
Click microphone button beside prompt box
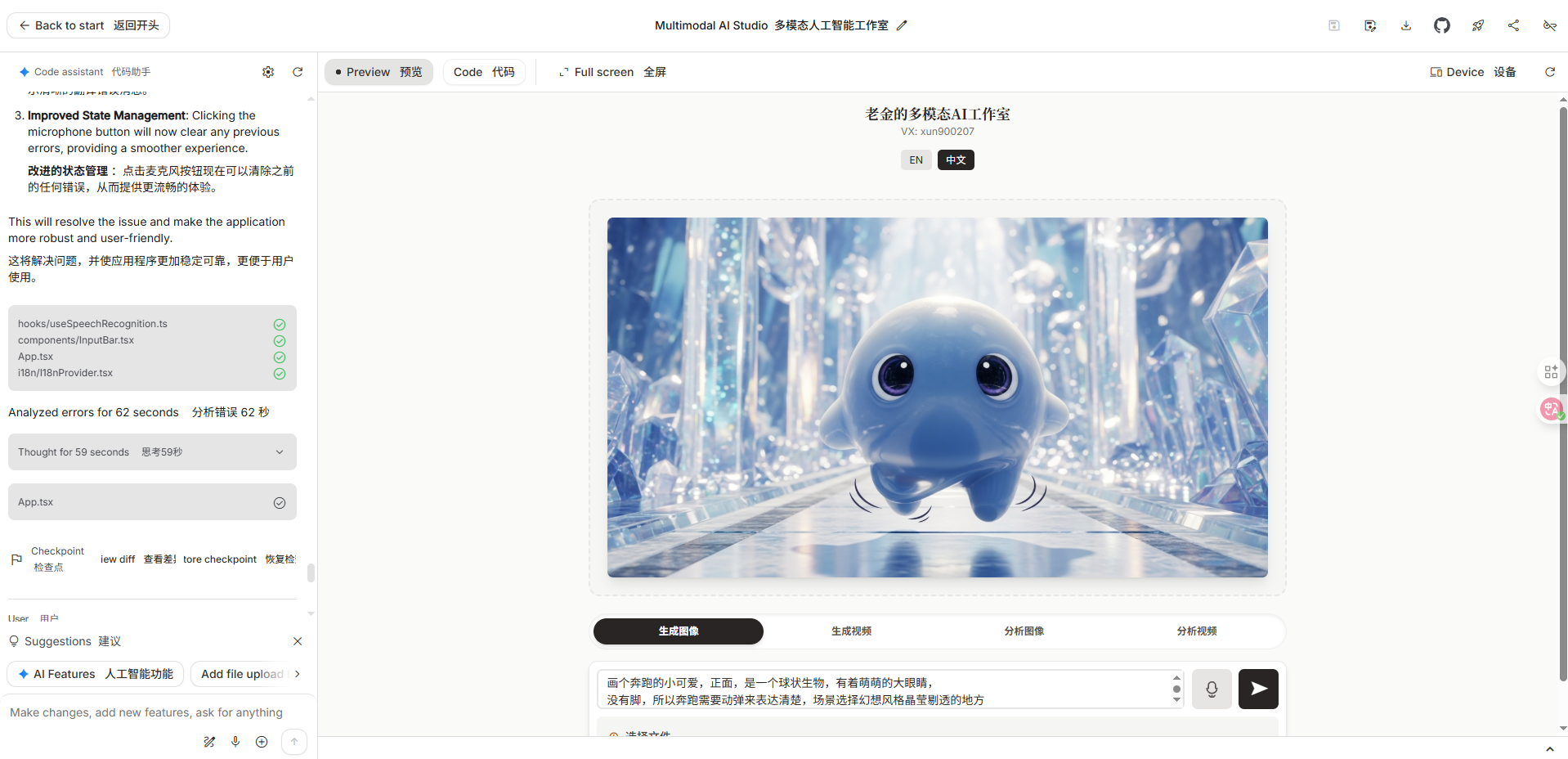click(1212, 689)
